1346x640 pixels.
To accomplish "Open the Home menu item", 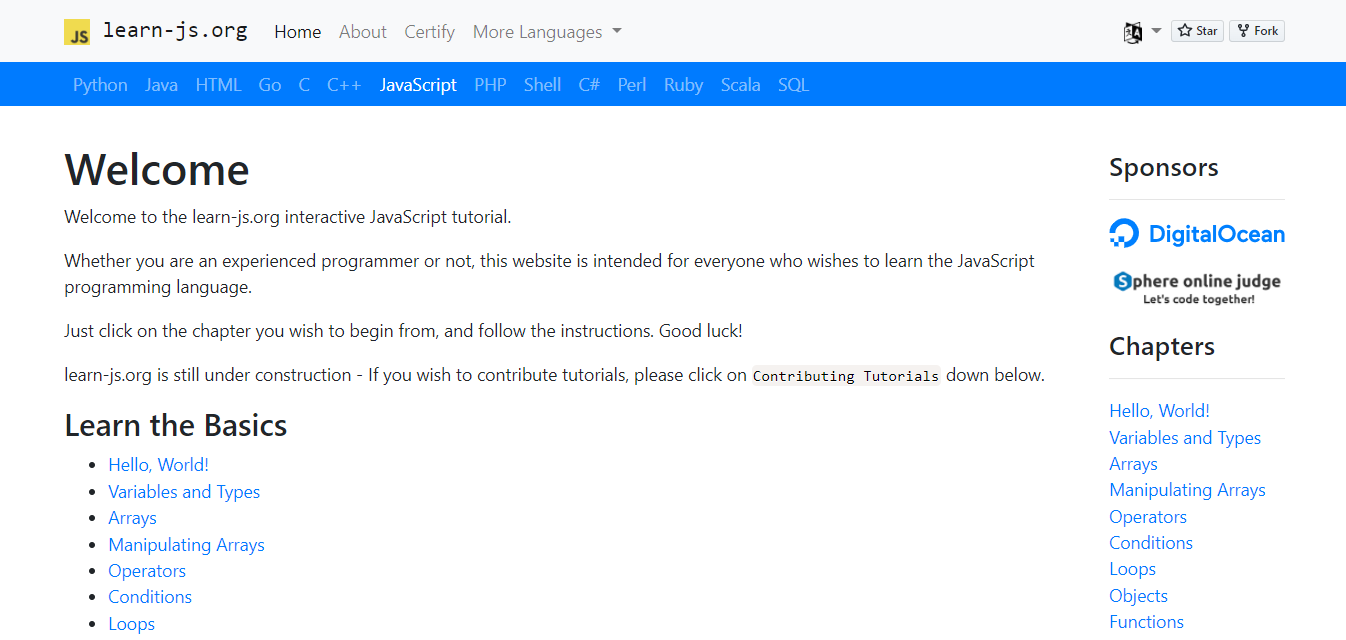I will coord(297,31).
